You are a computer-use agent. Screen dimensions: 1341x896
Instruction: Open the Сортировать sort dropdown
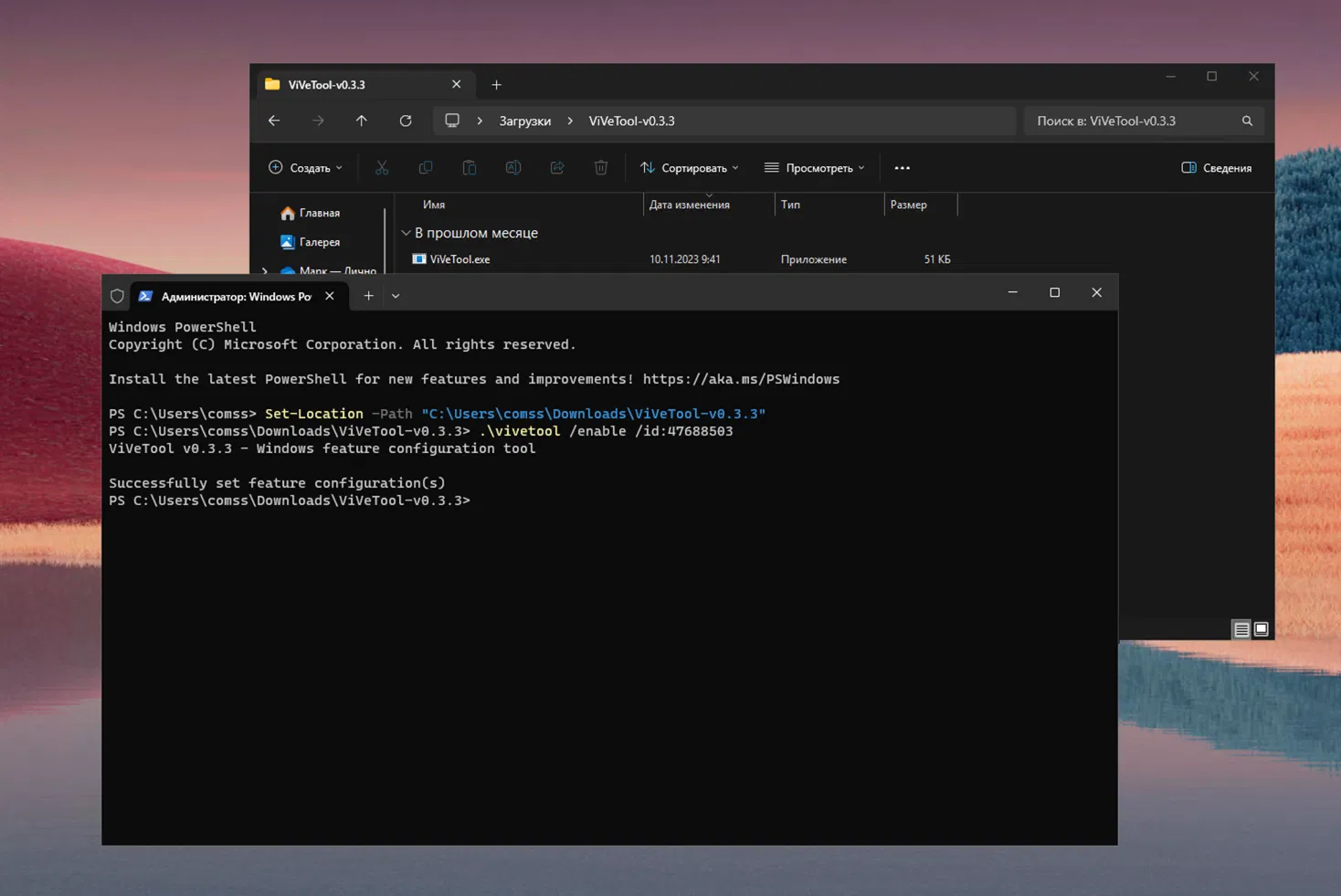click(x=690, y=168)
